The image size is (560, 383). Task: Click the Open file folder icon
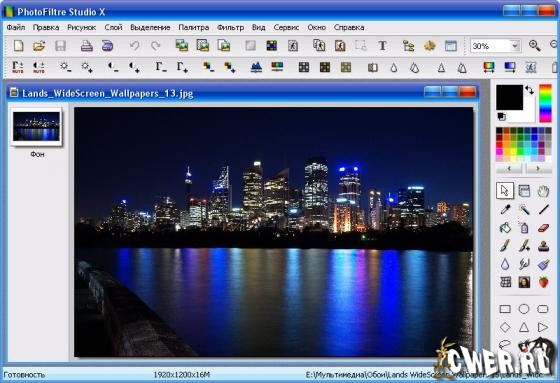pos(39,46)
